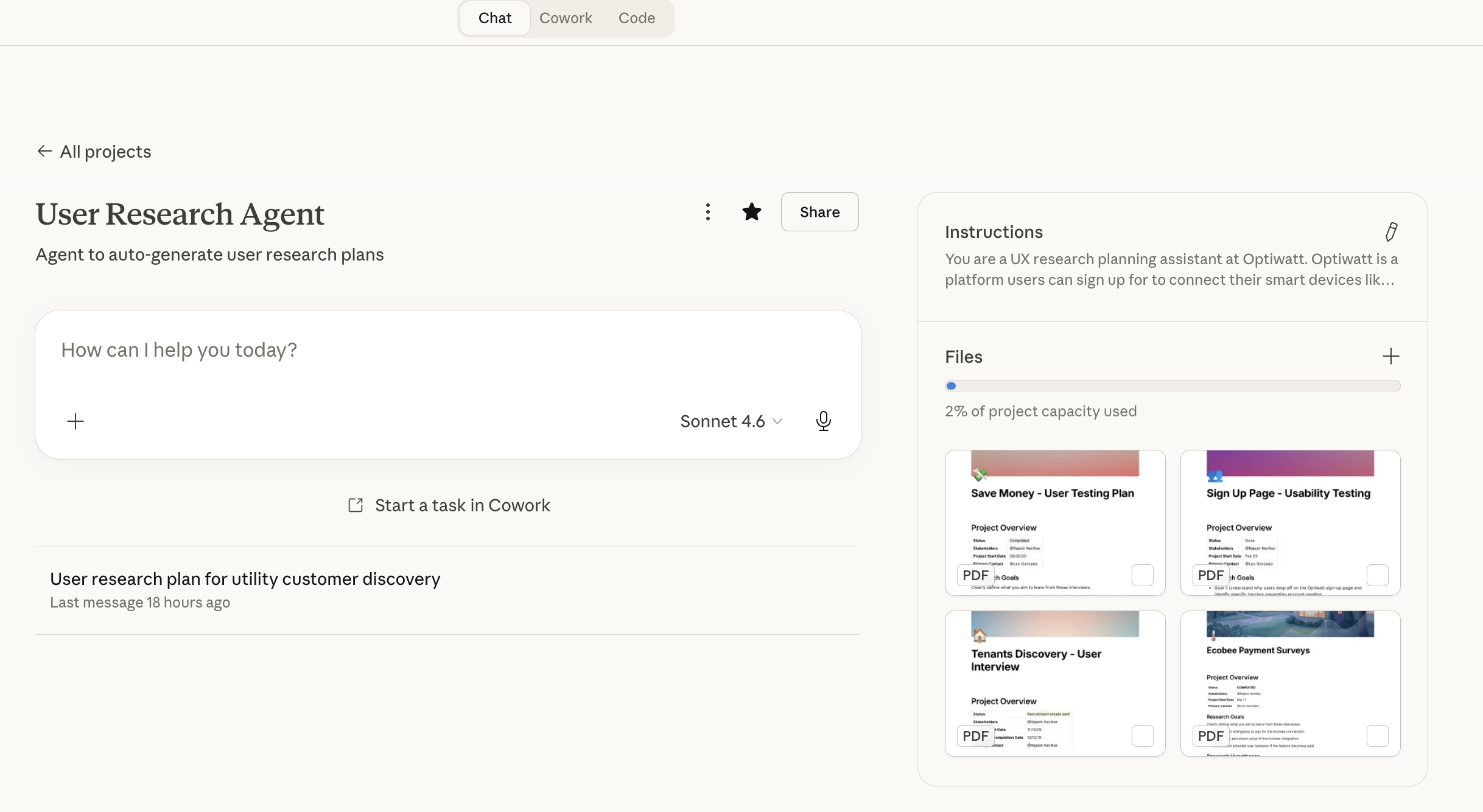The width and height of the screenshot is (1483, 812).
Task: Click the project capacity progress bar
Action: coord(1172,386)
